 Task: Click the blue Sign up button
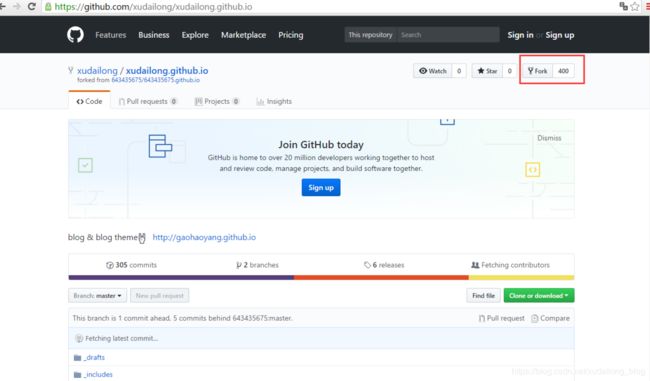pyautogui.click(x=321, y=187)
